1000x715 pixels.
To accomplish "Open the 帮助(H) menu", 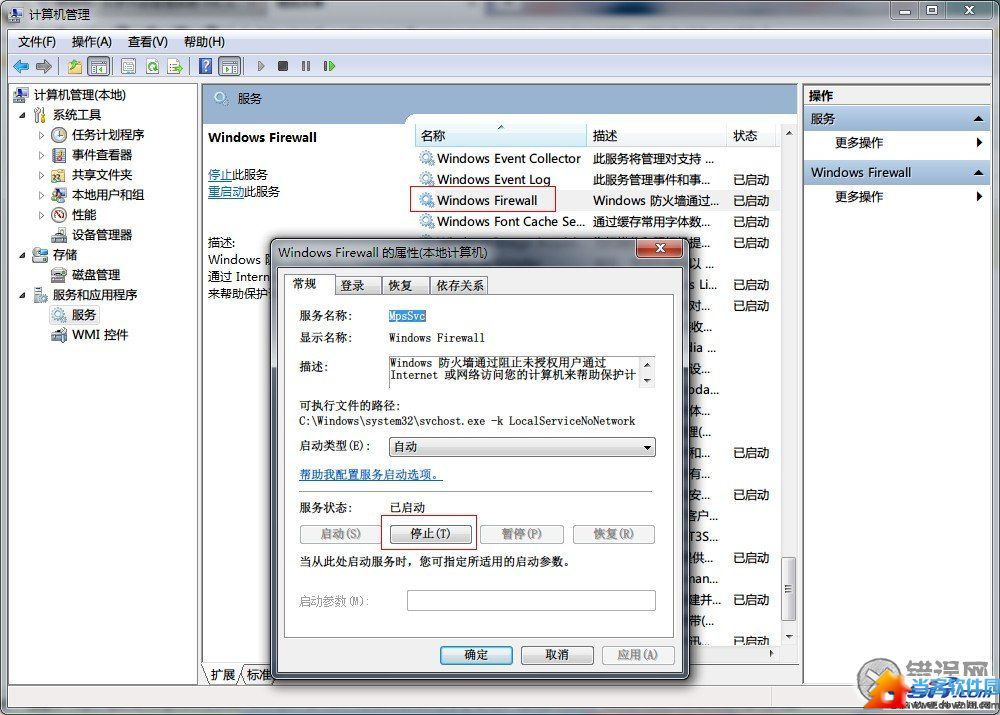I will coord(204,42).
